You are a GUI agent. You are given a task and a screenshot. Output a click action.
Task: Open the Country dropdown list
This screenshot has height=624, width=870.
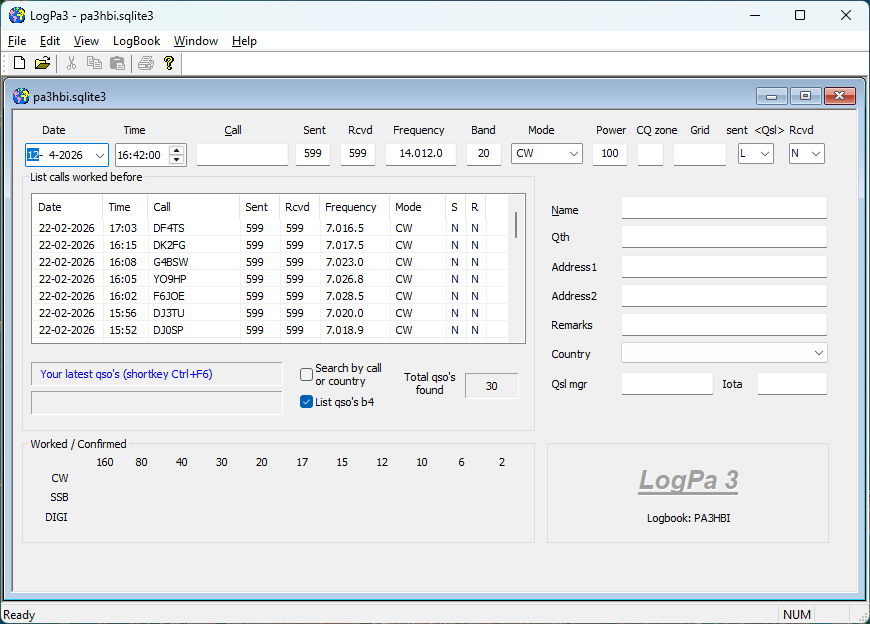click(819, 354)
